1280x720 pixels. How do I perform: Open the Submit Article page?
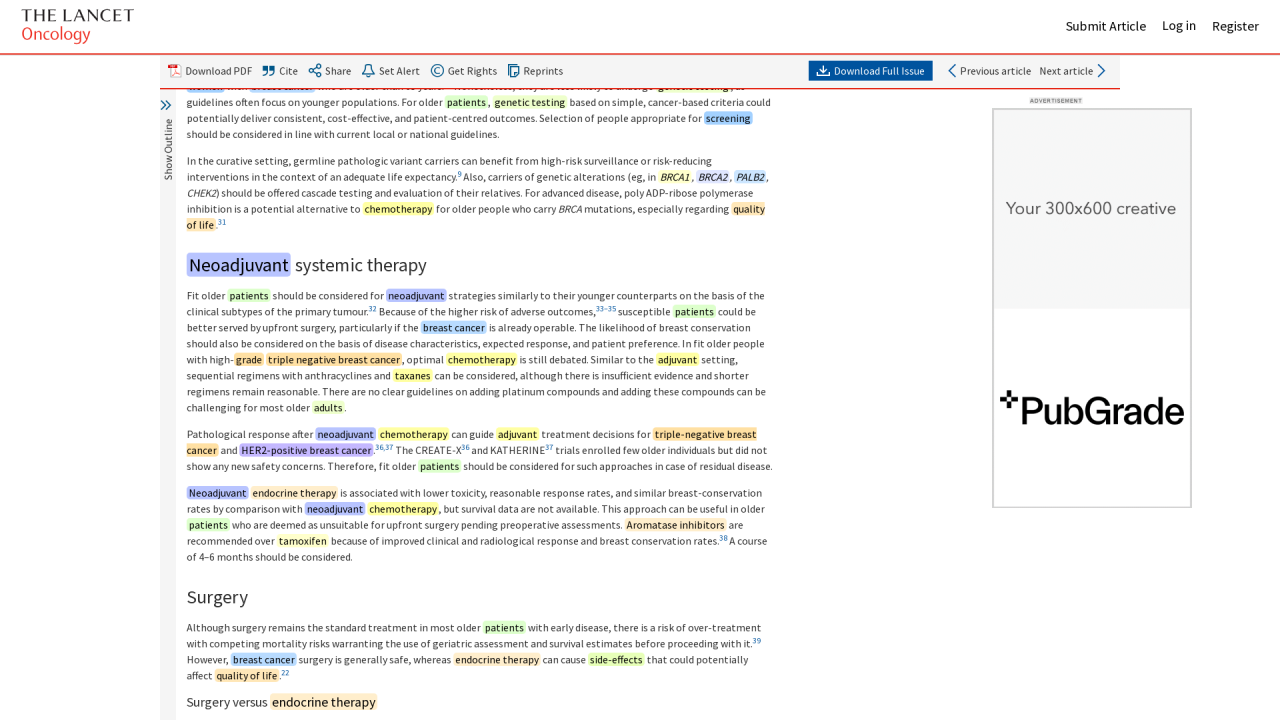click(x=1105, y=26)
